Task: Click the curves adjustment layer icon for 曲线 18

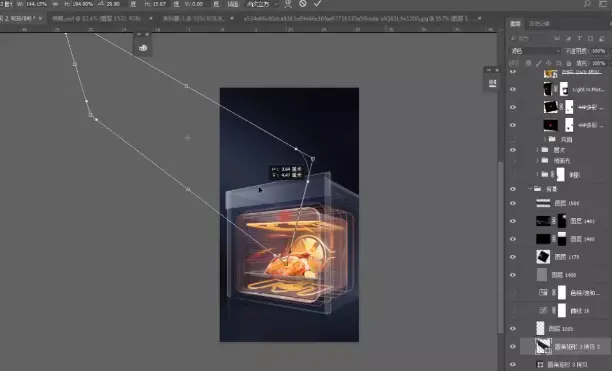Action: (543, 311)
